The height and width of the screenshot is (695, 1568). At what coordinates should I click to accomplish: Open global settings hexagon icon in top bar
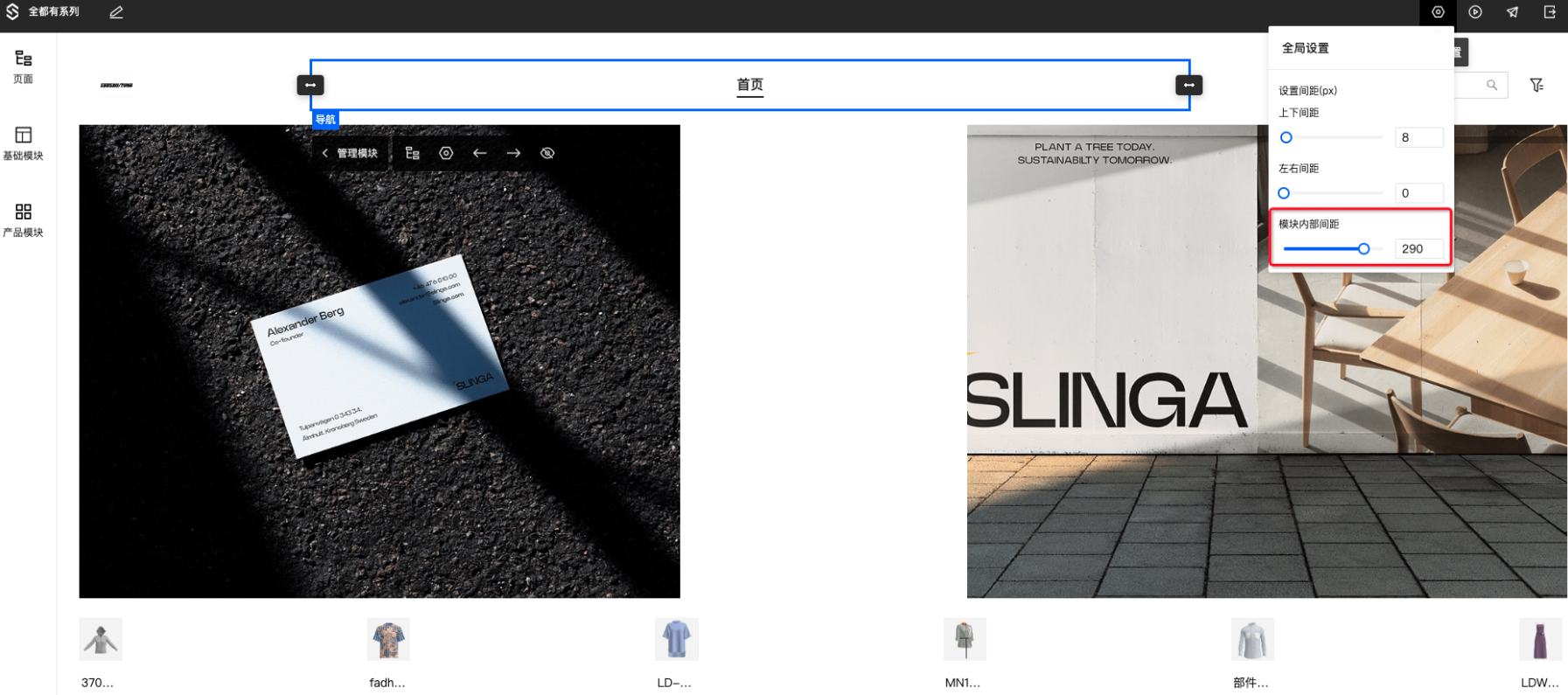(x=1438, y=12)
